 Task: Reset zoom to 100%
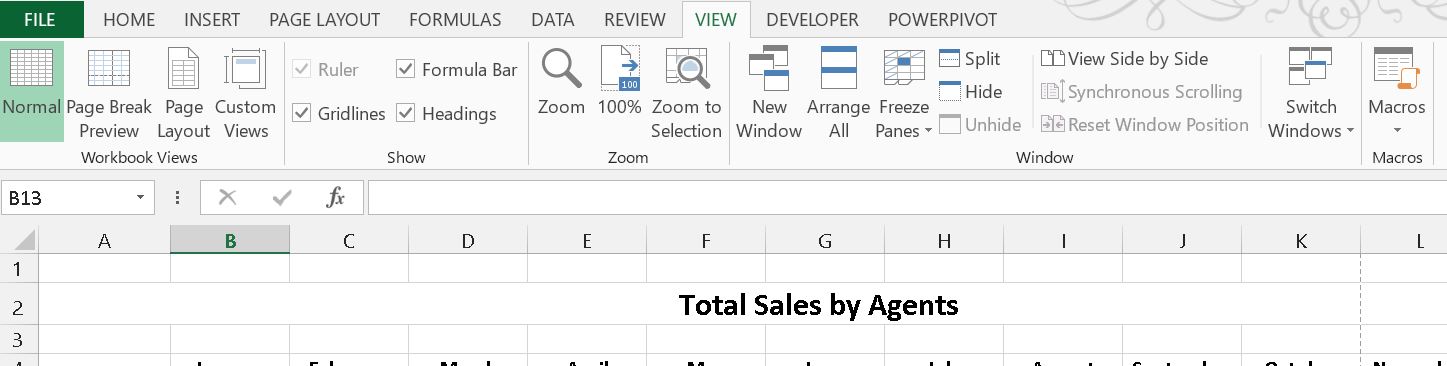tap(620, 93)
